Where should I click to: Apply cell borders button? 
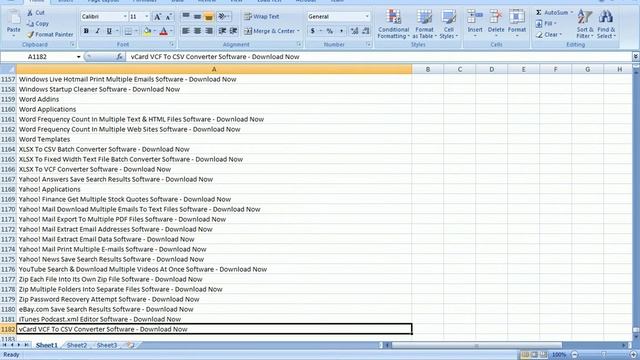[x=128, y=31]
